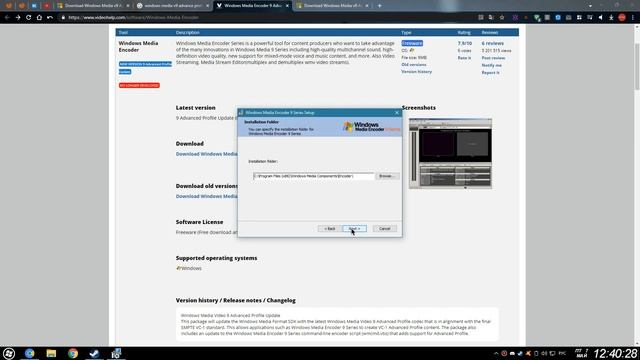This screenshot has width=640, height=360.
Task: Click the Notify me link
Action: point(491,65)
